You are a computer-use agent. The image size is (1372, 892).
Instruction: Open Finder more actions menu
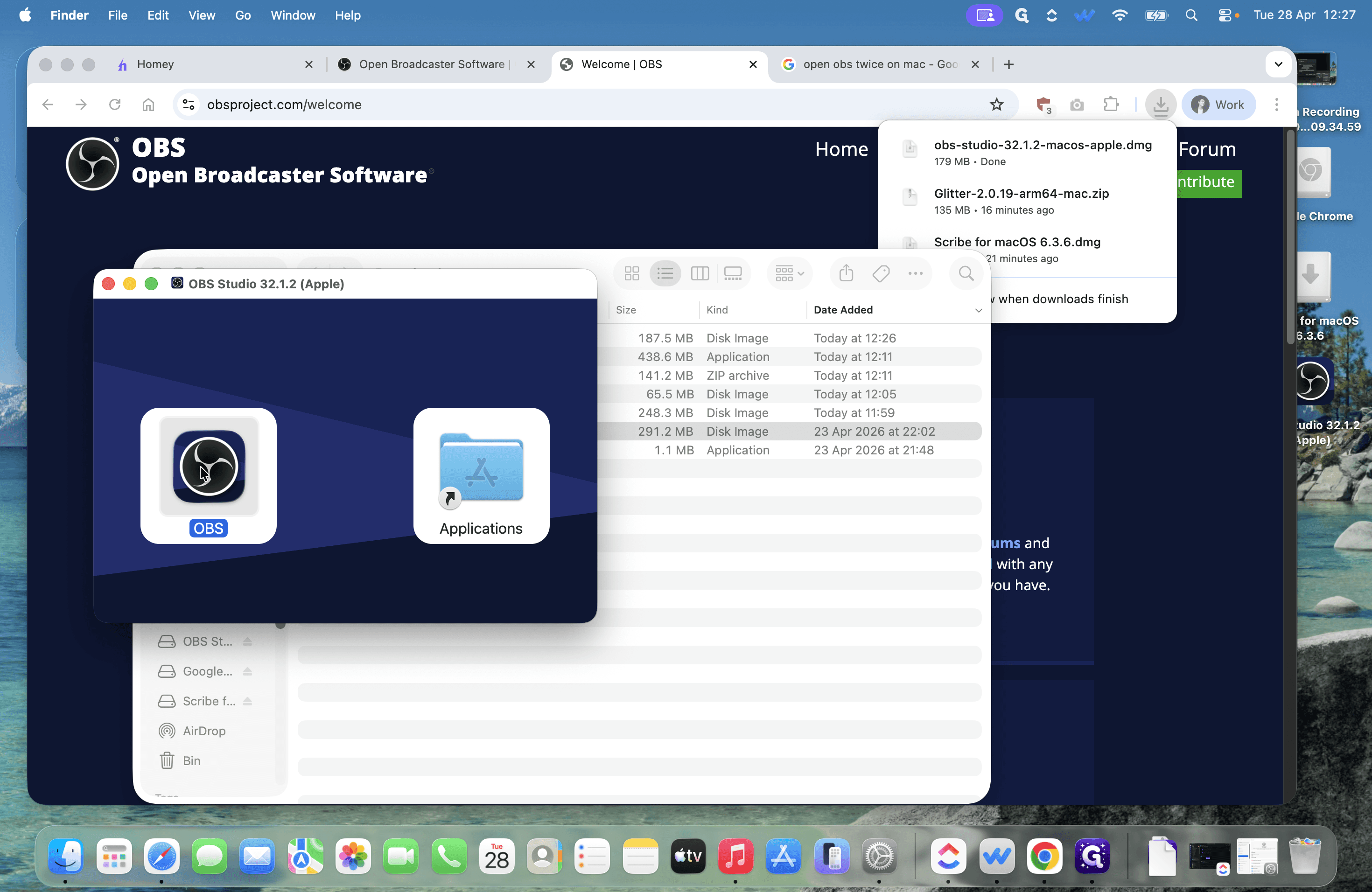coord(916,273)
